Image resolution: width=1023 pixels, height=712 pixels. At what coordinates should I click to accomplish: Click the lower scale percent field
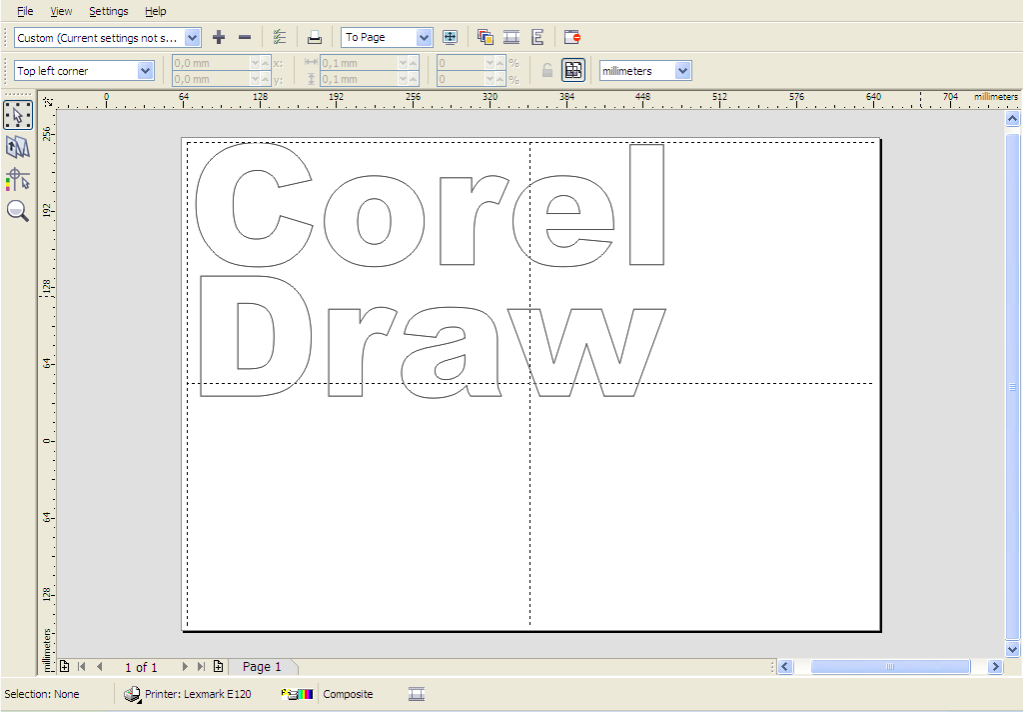[461, 78]
